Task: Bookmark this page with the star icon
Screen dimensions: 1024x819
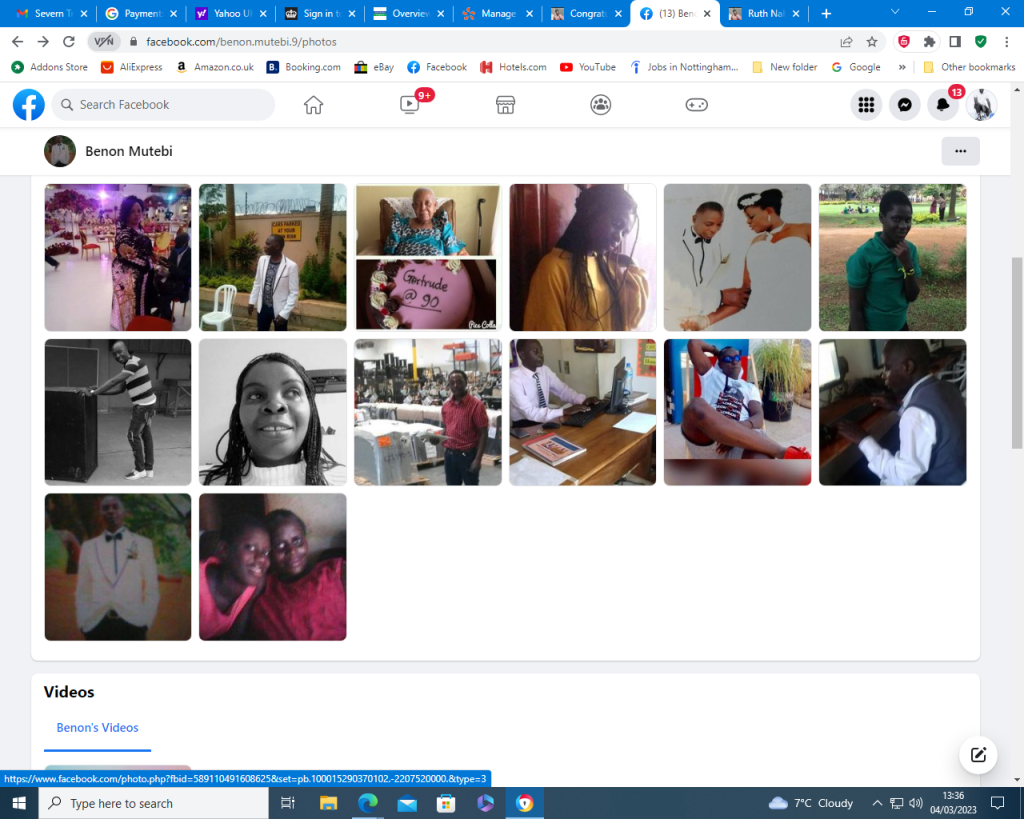Action: pos(872,42)
